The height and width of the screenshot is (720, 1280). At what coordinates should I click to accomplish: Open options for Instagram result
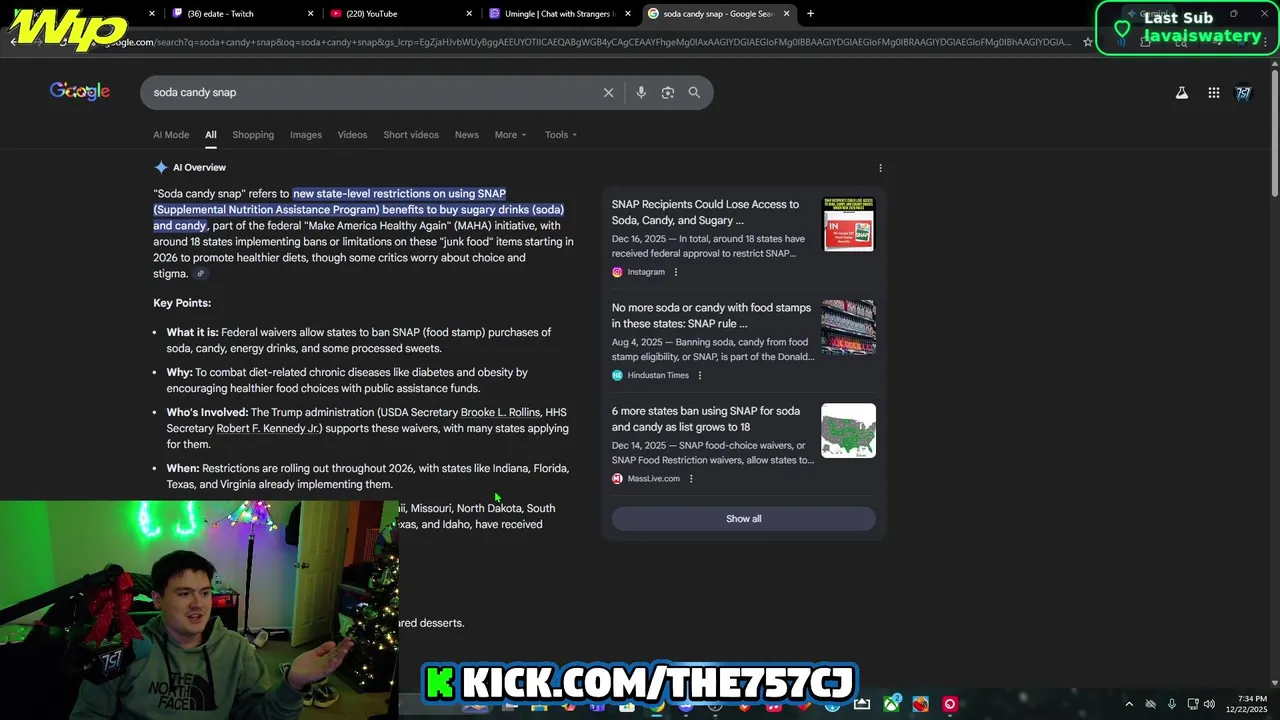[x=676, y=272]
